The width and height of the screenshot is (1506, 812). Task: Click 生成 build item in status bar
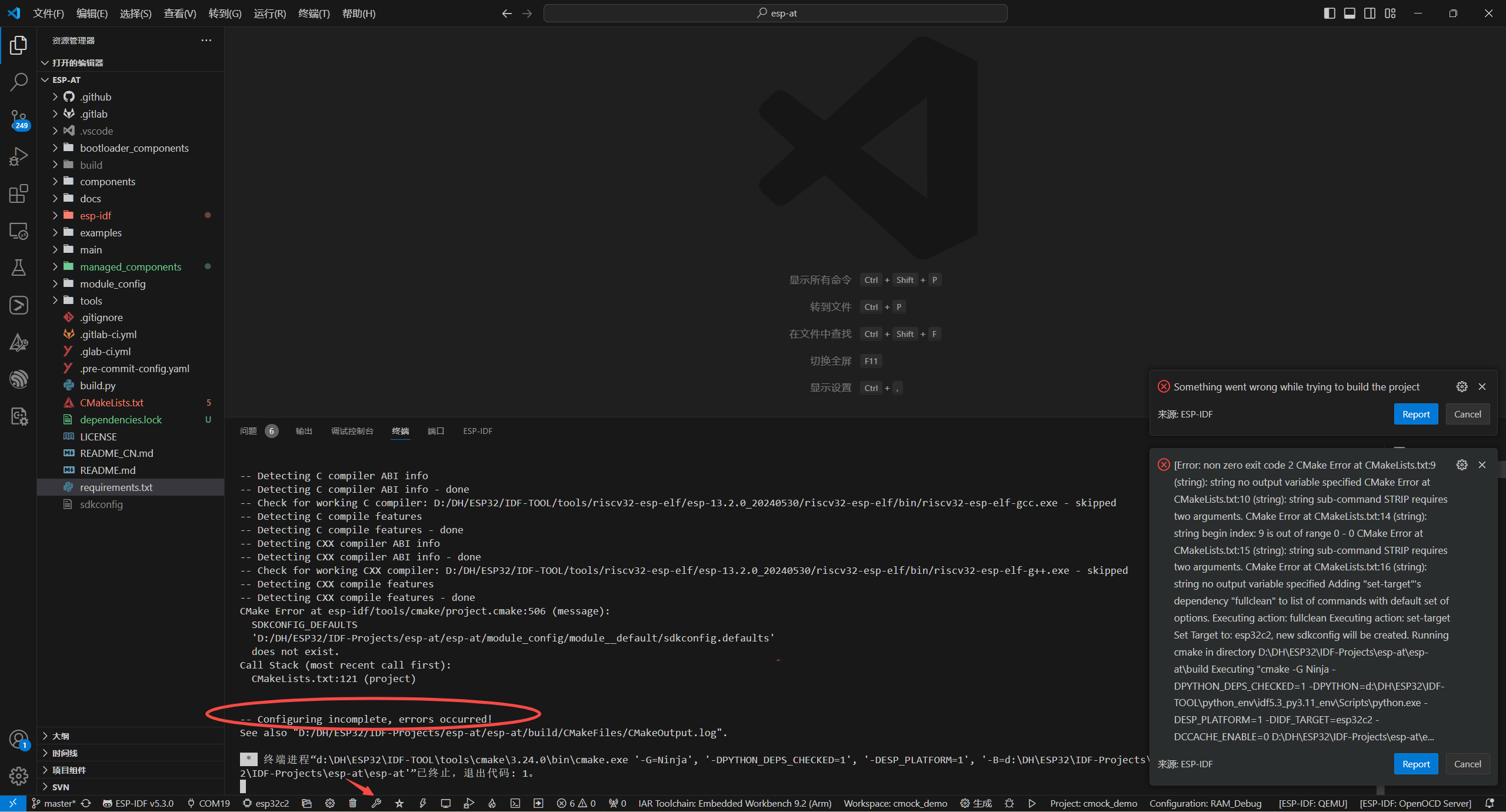(976, 803)
